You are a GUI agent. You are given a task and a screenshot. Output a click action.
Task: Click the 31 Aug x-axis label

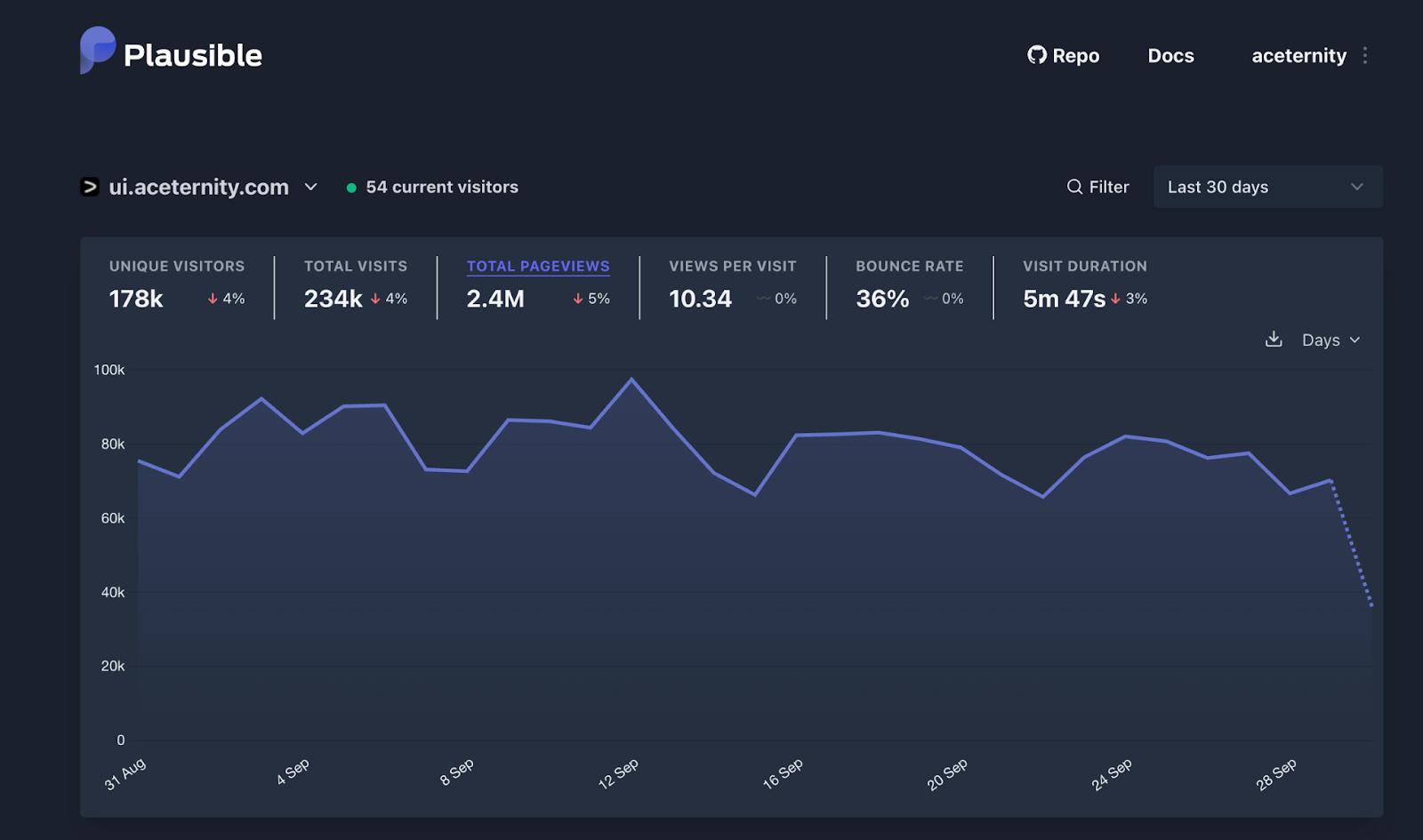click(125, 773)
